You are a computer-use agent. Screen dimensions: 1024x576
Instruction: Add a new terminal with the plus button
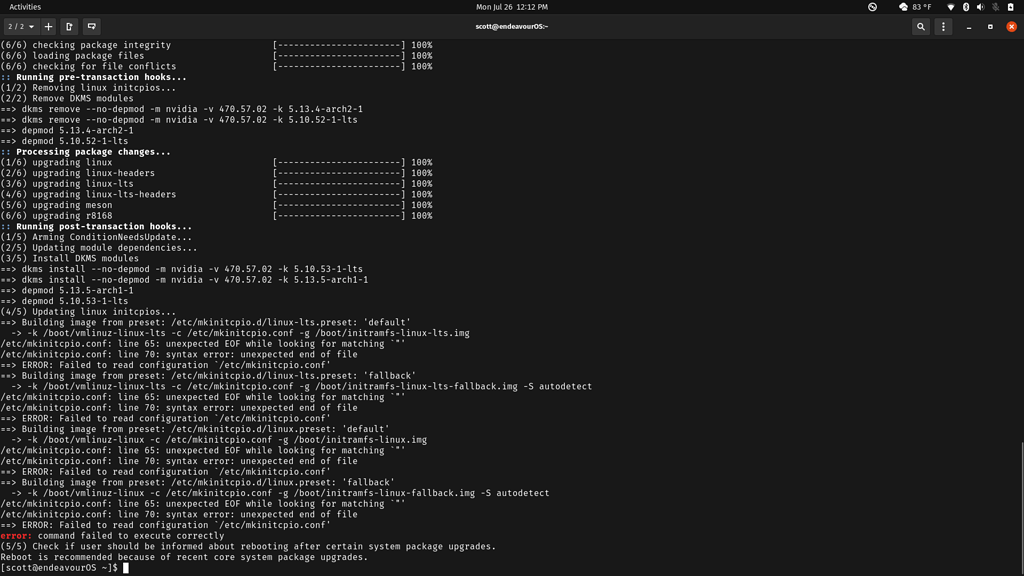[x=48, y=27]
